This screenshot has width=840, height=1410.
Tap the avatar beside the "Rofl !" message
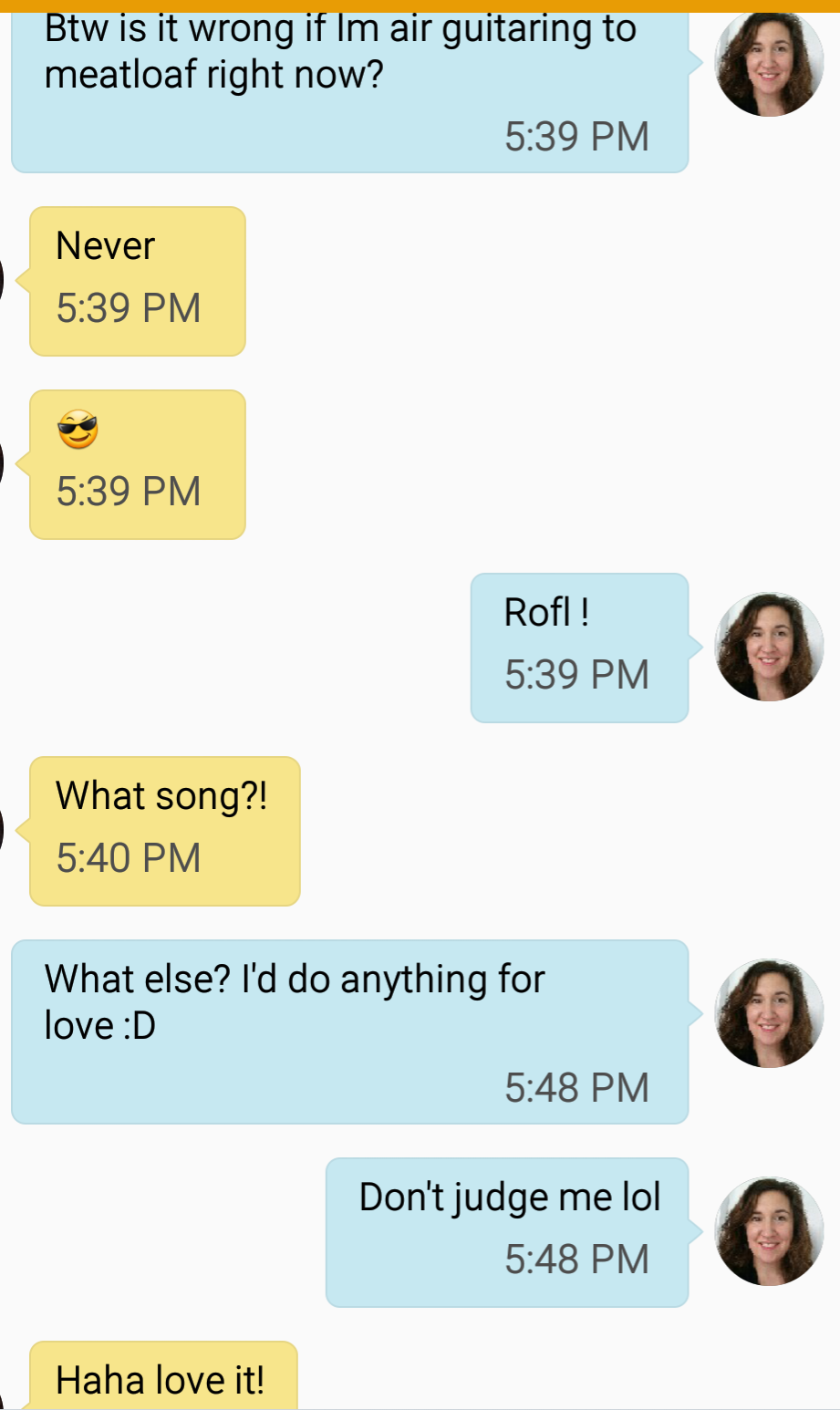[769, 647]
